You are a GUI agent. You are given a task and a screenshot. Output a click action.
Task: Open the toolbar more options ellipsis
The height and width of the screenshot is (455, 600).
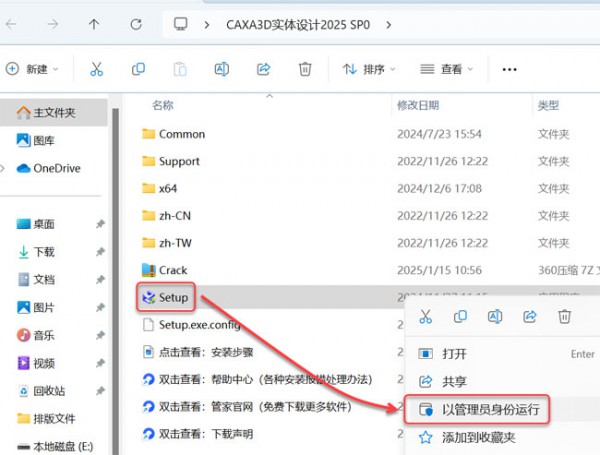click(509, 69)
